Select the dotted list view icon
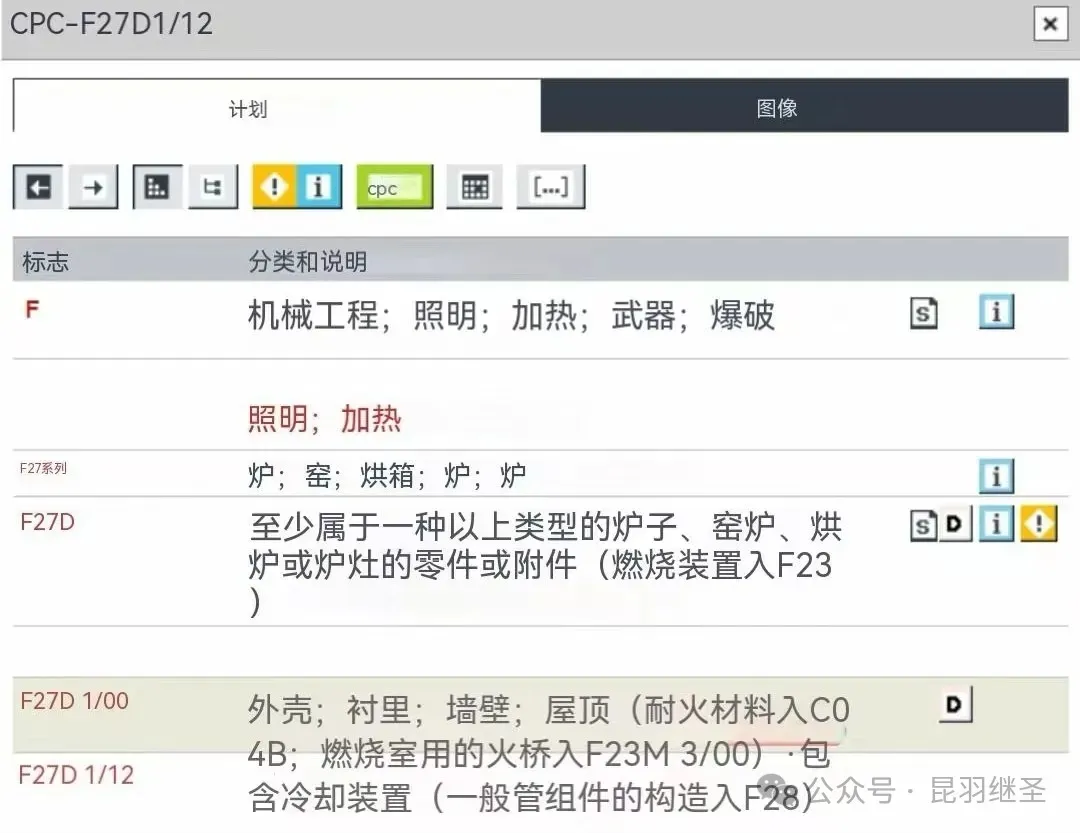1080x833 pixels. (156, 187)
